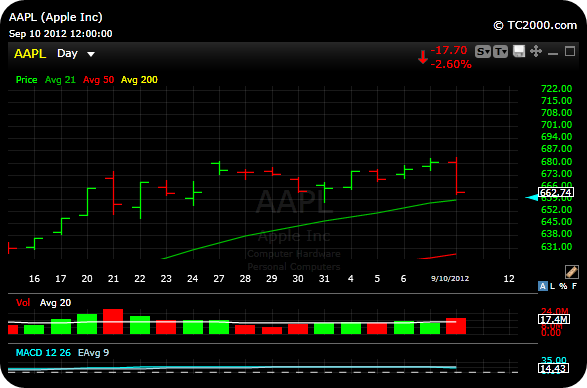Click the MACD 12 26 indicator label
This screenshot has width=587, height=388.
[x=43, y=352]
